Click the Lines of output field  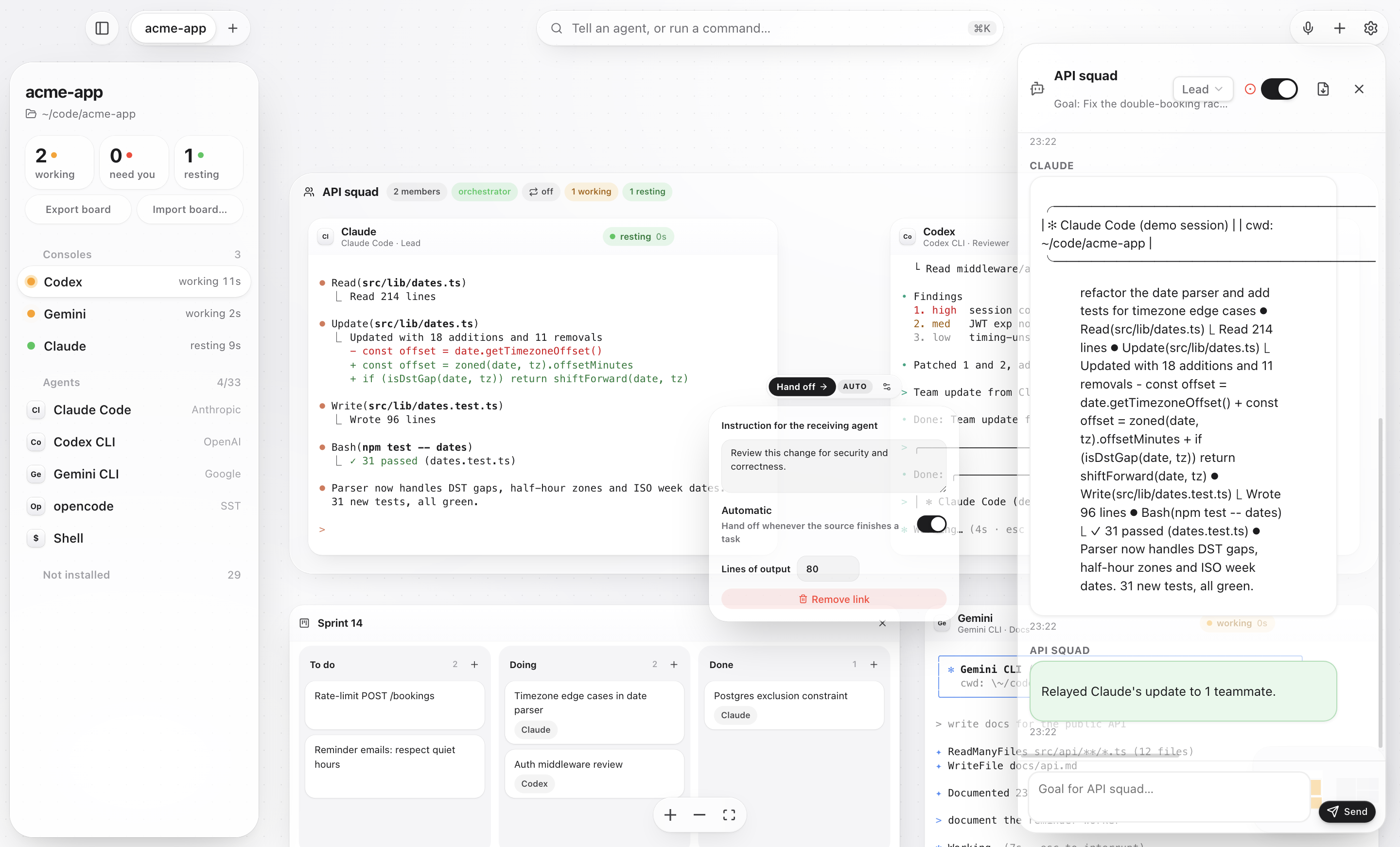(828, 569)
